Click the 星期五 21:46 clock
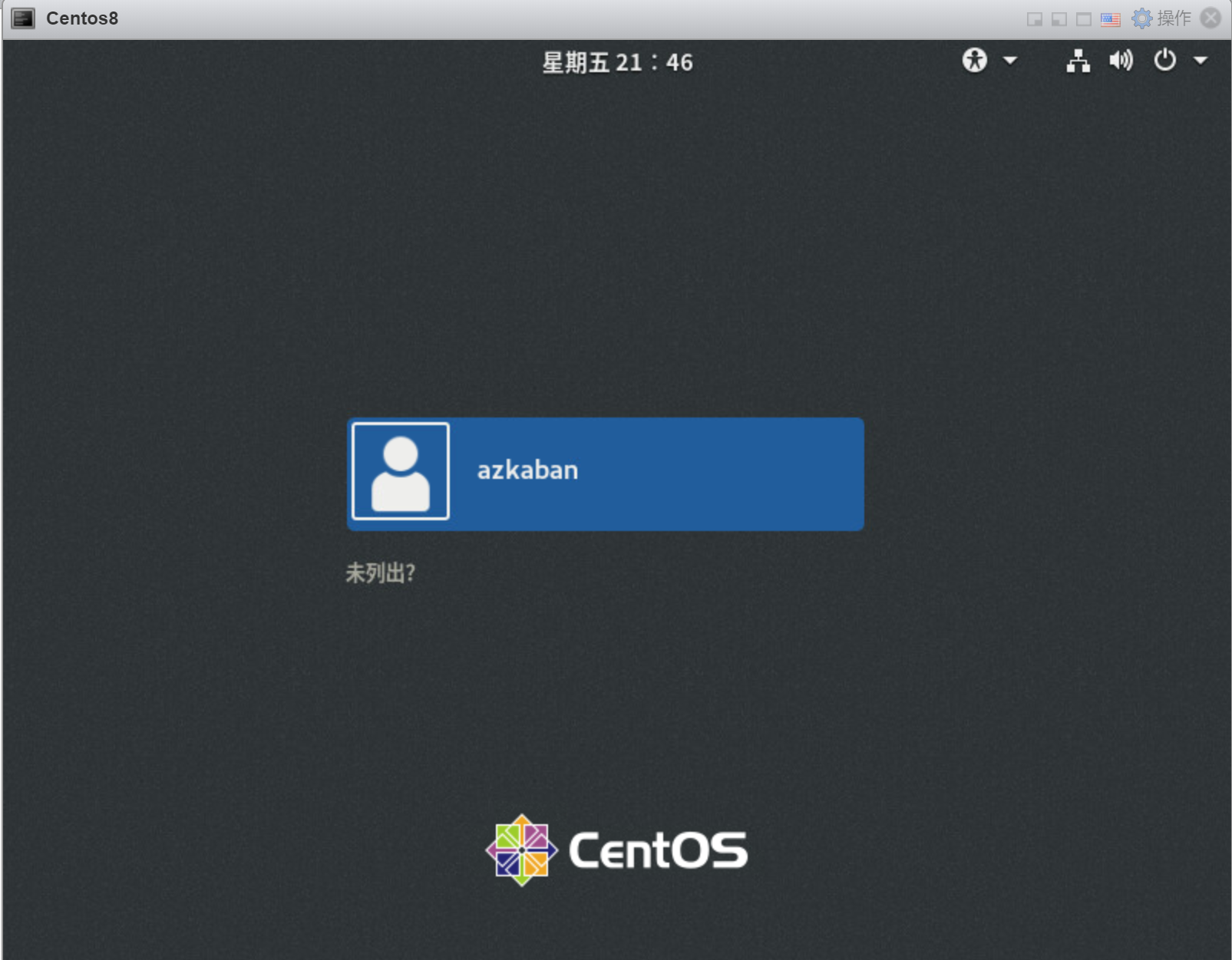This screenshot has width=1232, height=960. click(x=618, y=61)
